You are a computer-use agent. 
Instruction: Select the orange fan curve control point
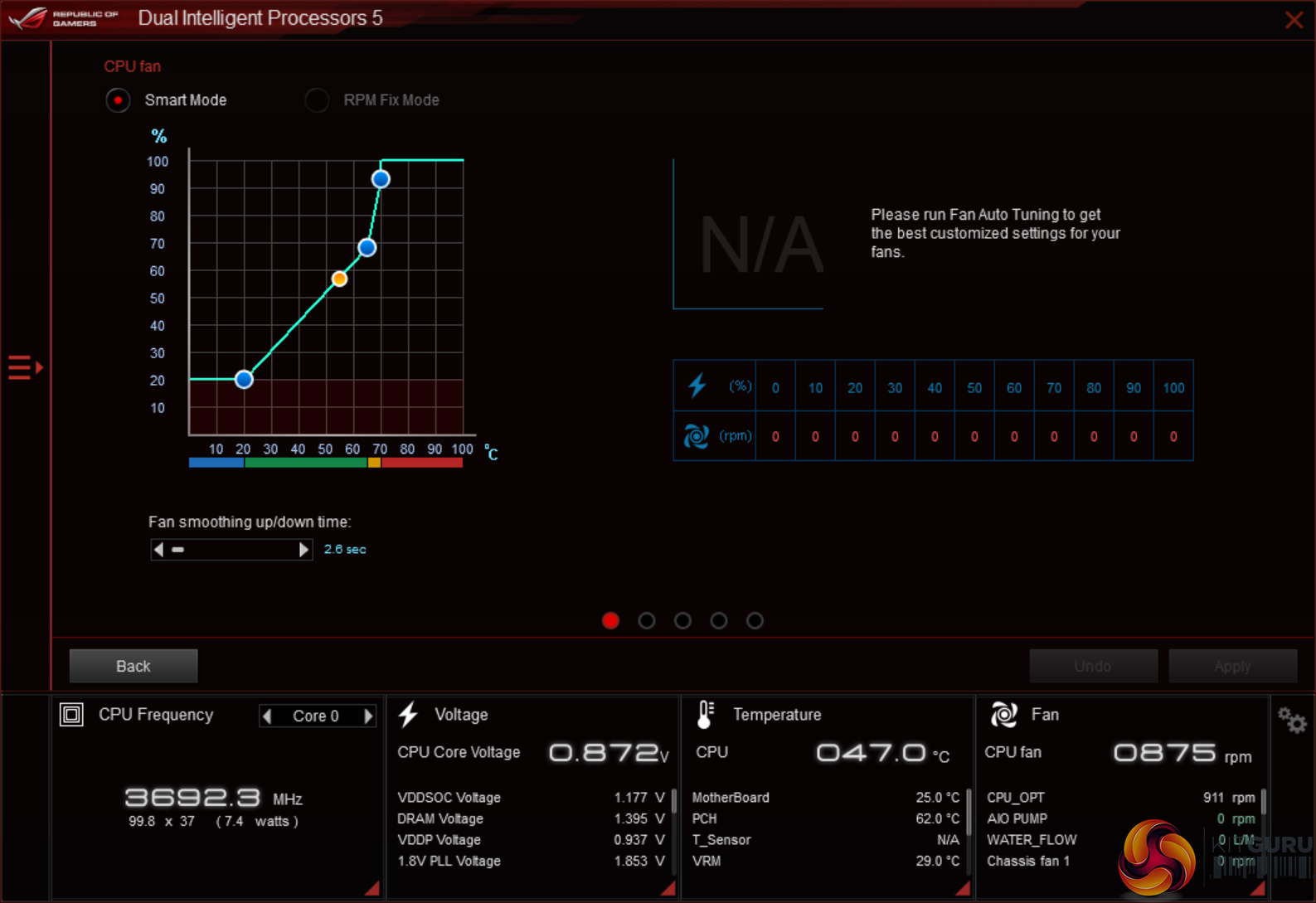tap(339, 279)
